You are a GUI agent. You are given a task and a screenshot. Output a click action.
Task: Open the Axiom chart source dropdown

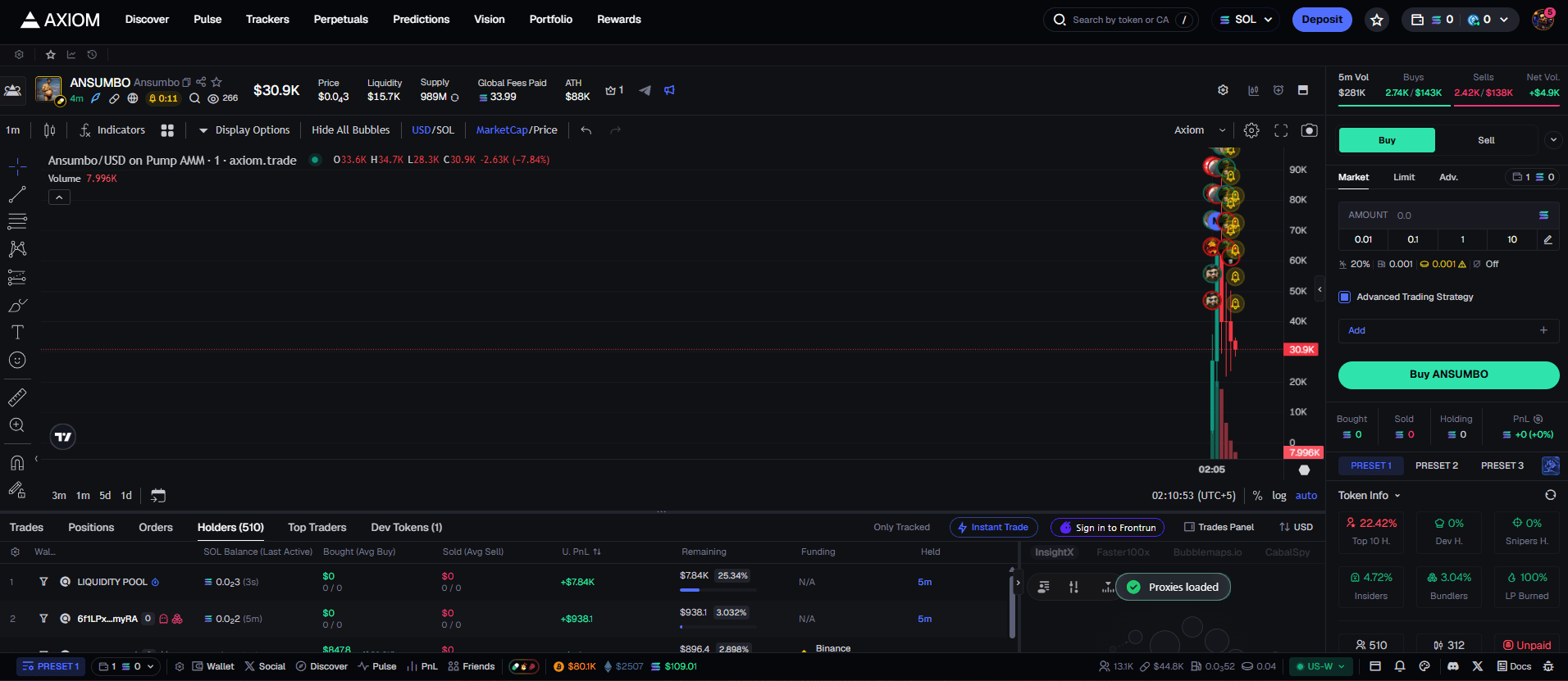1200,130
